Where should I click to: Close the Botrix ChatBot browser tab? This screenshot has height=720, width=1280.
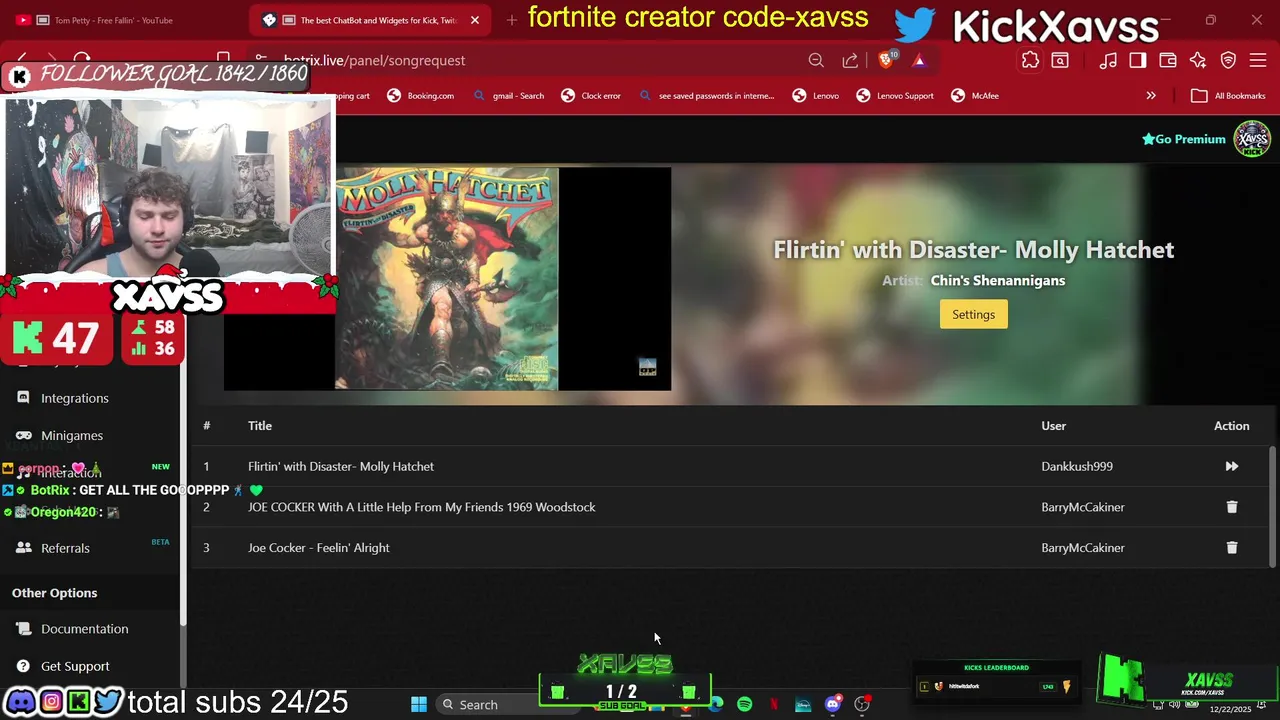click(x=475, y=20)
